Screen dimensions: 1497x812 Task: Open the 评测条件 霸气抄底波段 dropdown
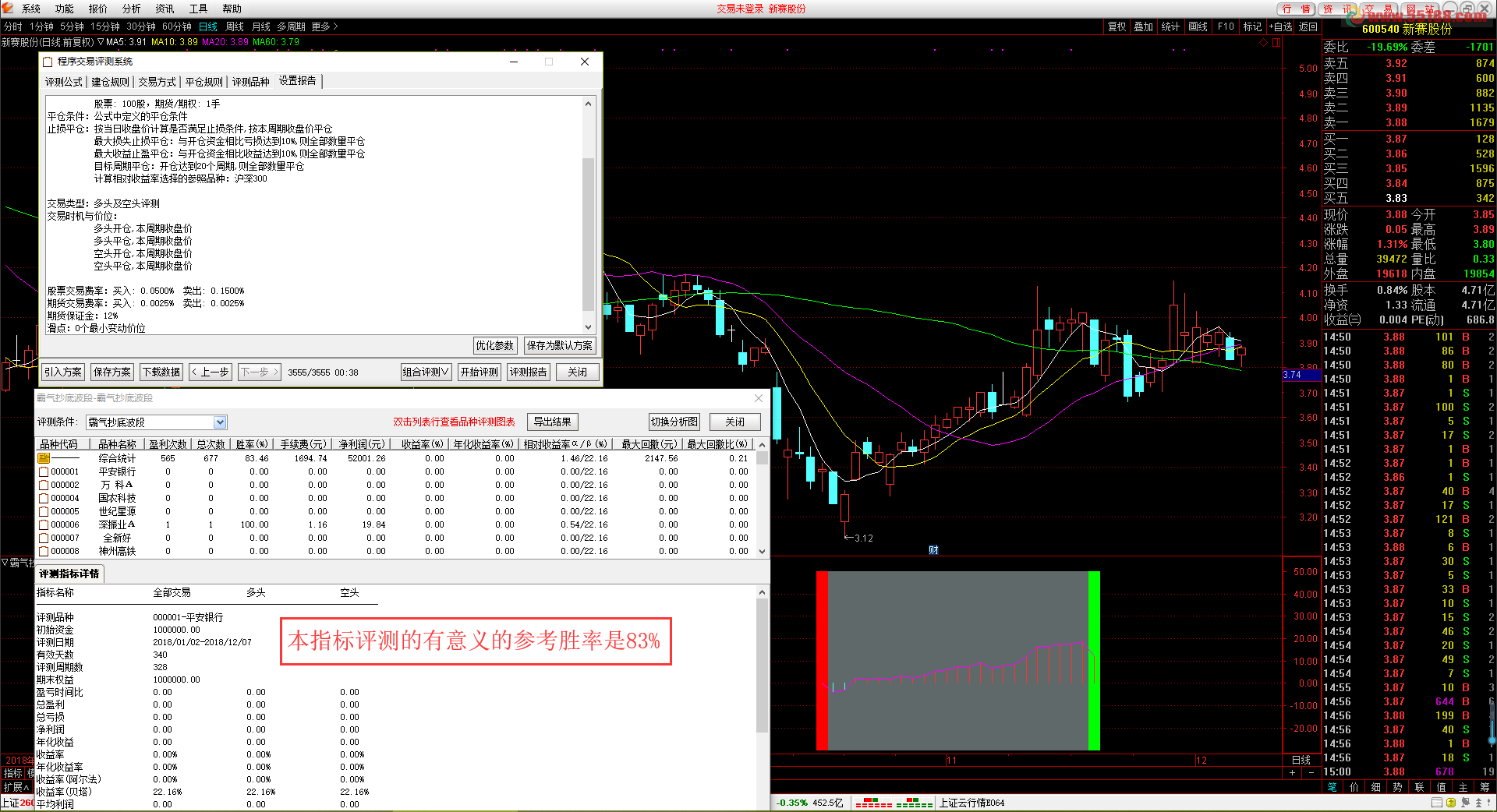pos(220,422)
